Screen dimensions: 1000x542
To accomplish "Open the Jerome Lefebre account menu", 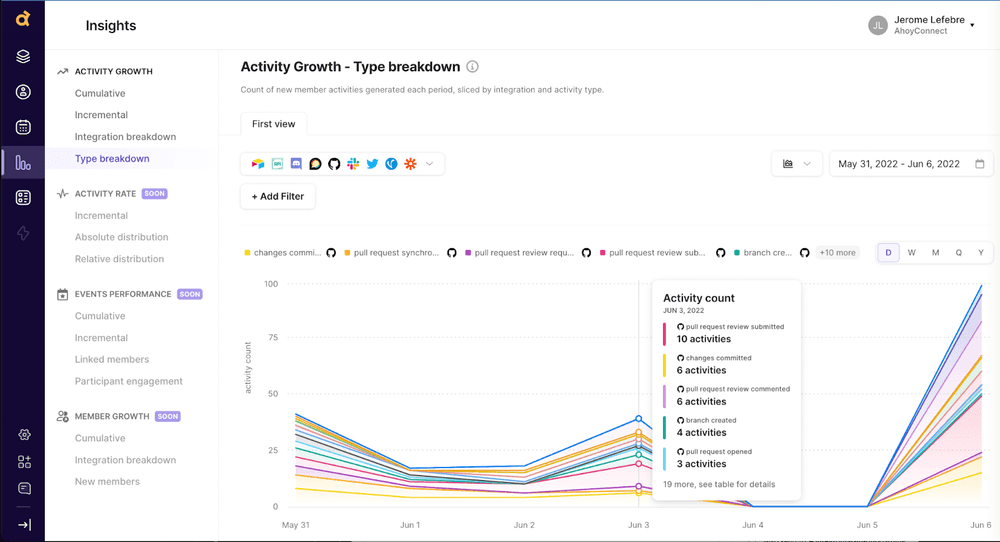I will (922, 25).
